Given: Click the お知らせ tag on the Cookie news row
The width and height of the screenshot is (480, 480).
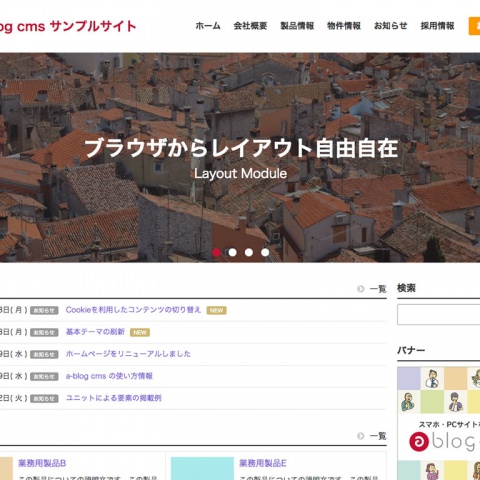Looking at the screenshot, I should 44,310.
